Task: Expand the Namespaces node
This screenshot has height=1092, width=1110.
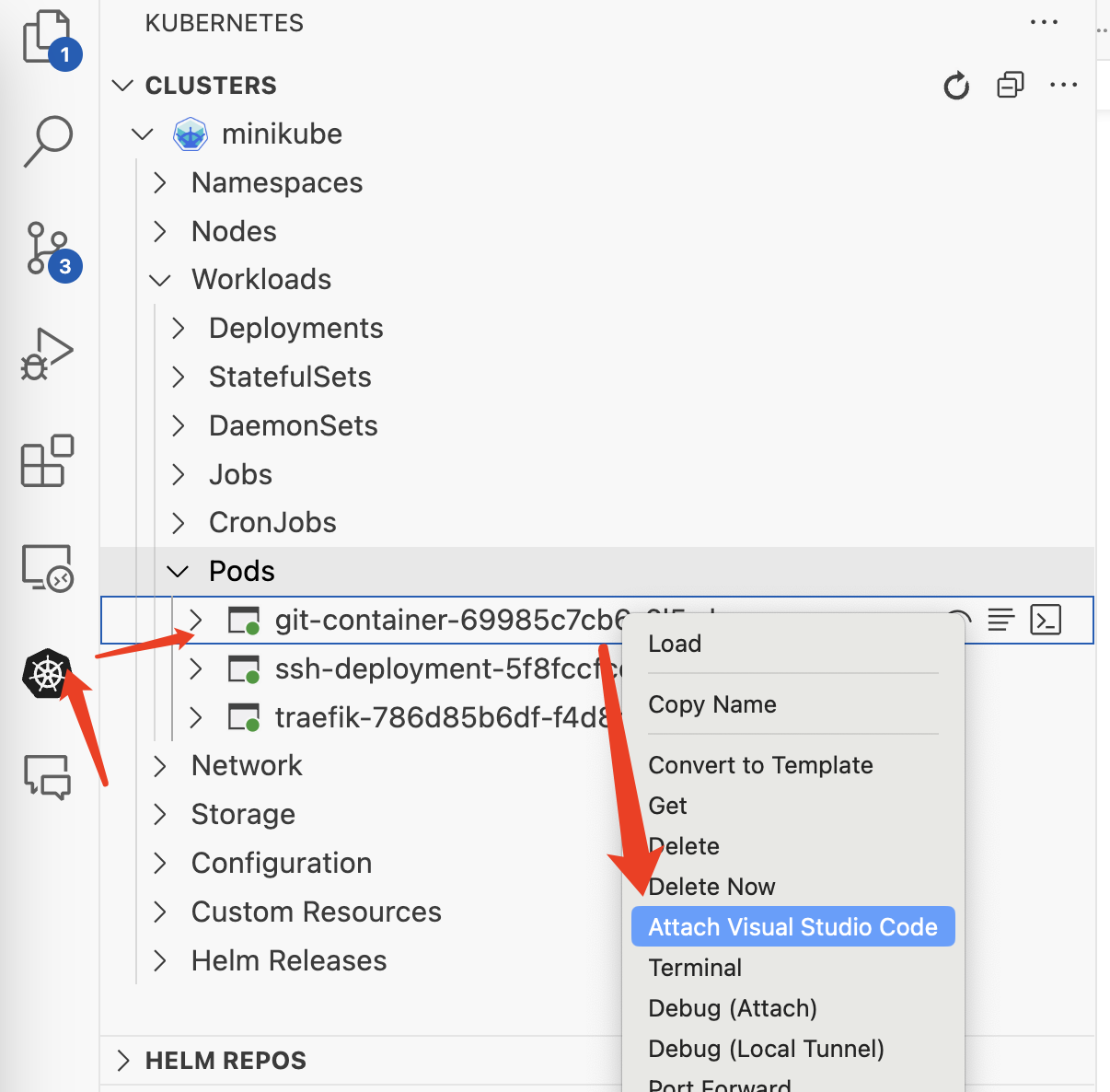Action: tap(160, 182)
